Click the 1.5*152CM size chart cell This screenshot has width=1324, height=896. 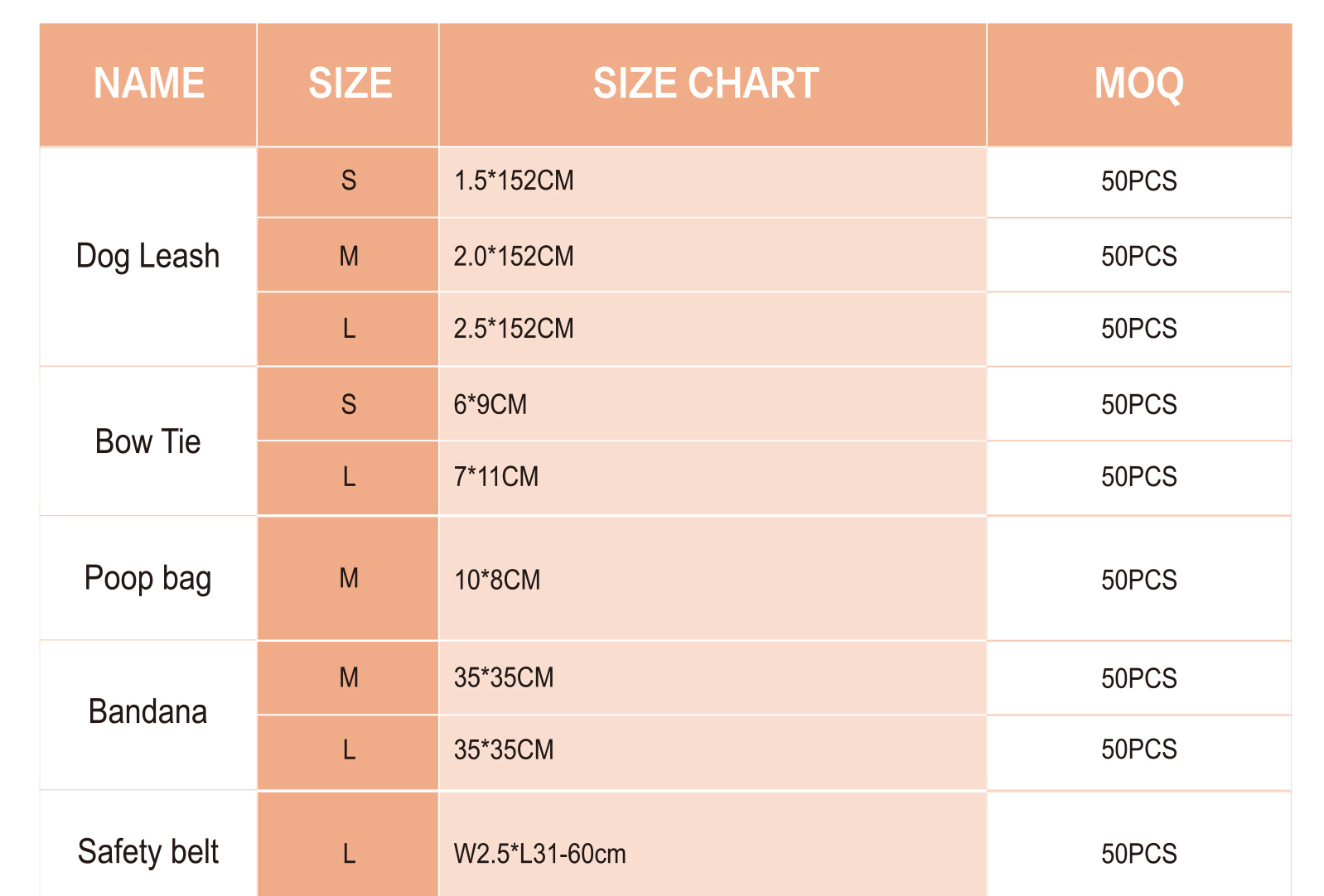point(514,181)
